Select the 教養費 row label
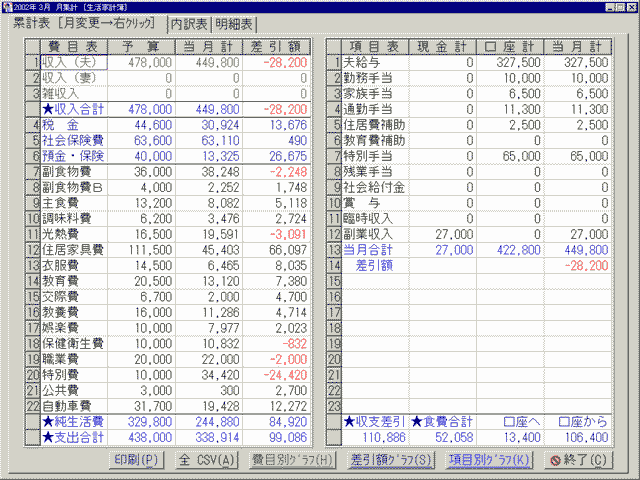Screen dimensions: 640x480 click(74, 312)
